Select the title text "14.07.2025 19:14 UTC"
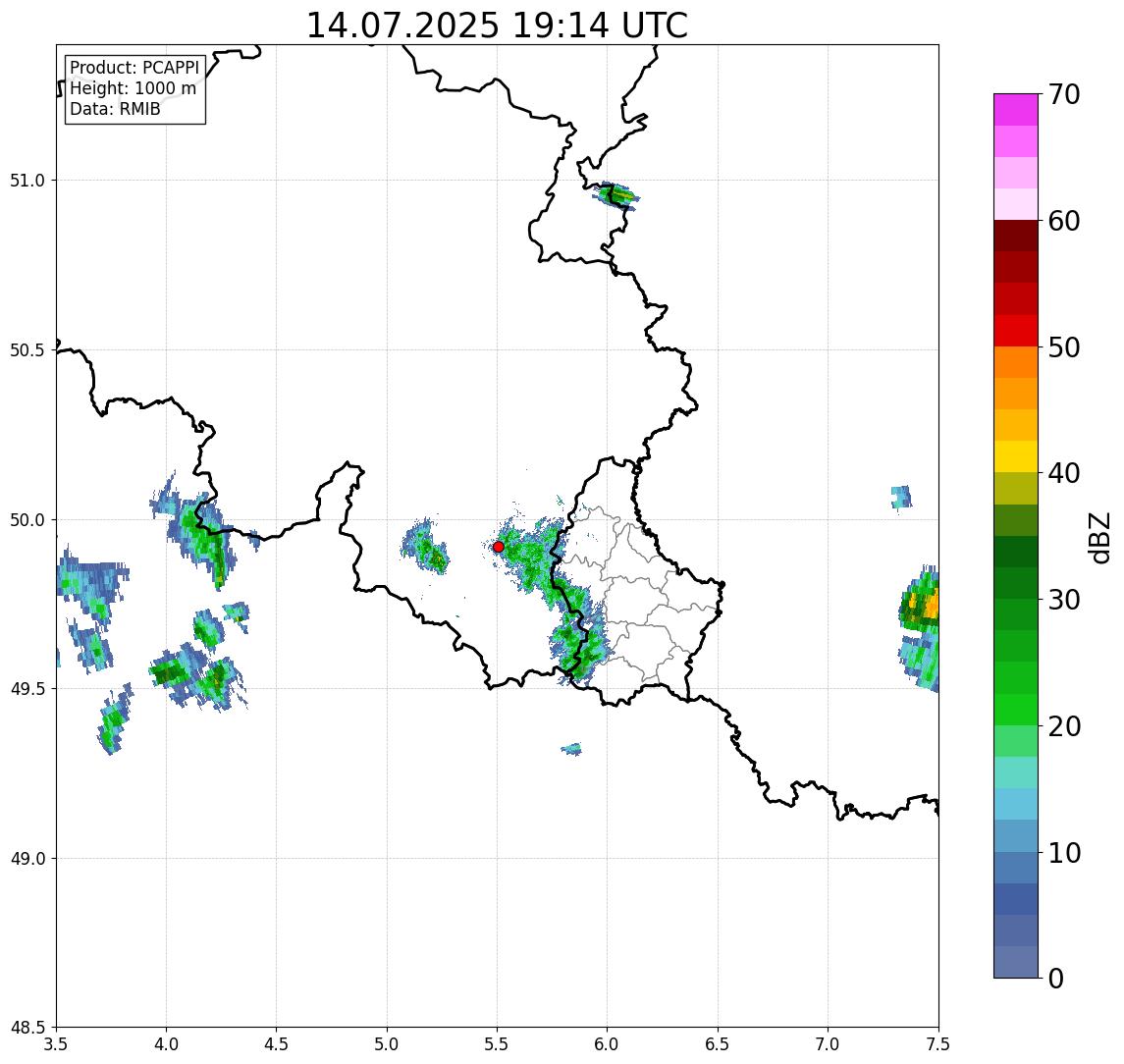The image size is (1124, 1064). tap(497, 26)
